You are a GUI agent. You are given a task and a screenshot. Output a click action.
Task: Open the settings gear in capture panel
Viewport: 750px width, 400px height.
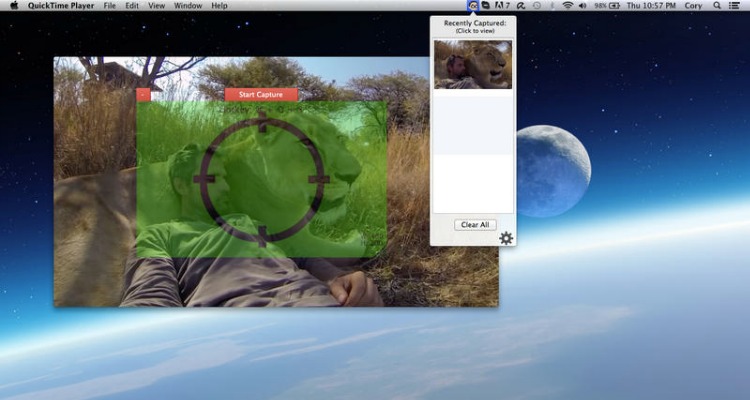point(506,238)
